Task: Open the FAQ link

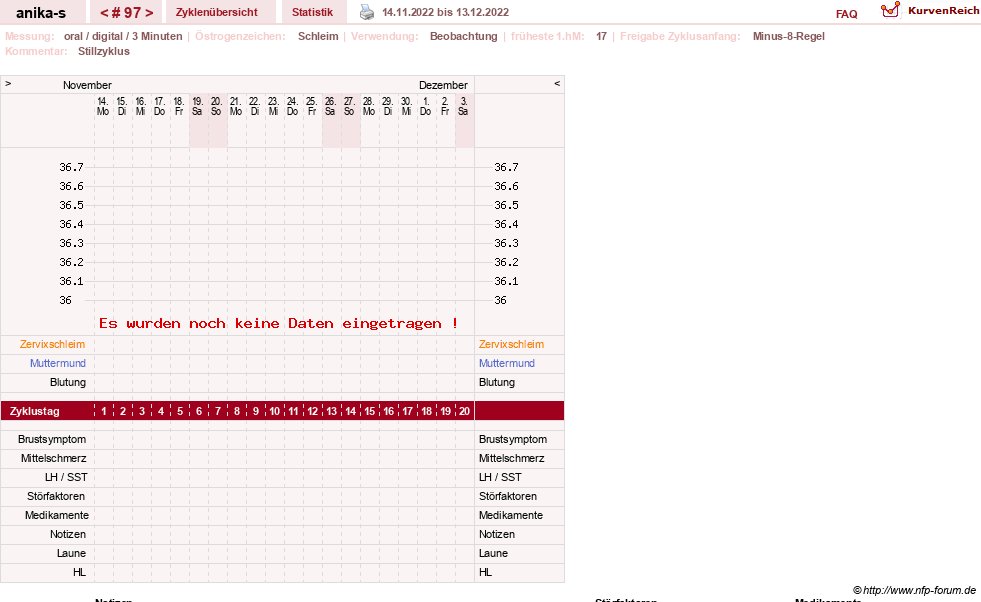Action: pos(846,14)
